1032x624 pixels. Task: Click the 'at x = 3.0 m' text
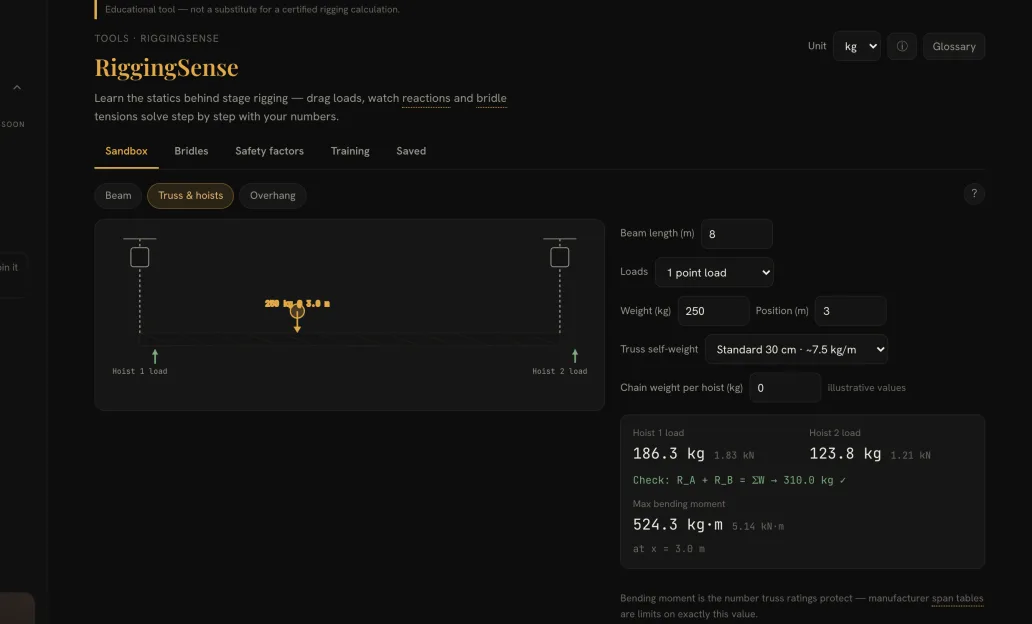(x=669, y=549)
